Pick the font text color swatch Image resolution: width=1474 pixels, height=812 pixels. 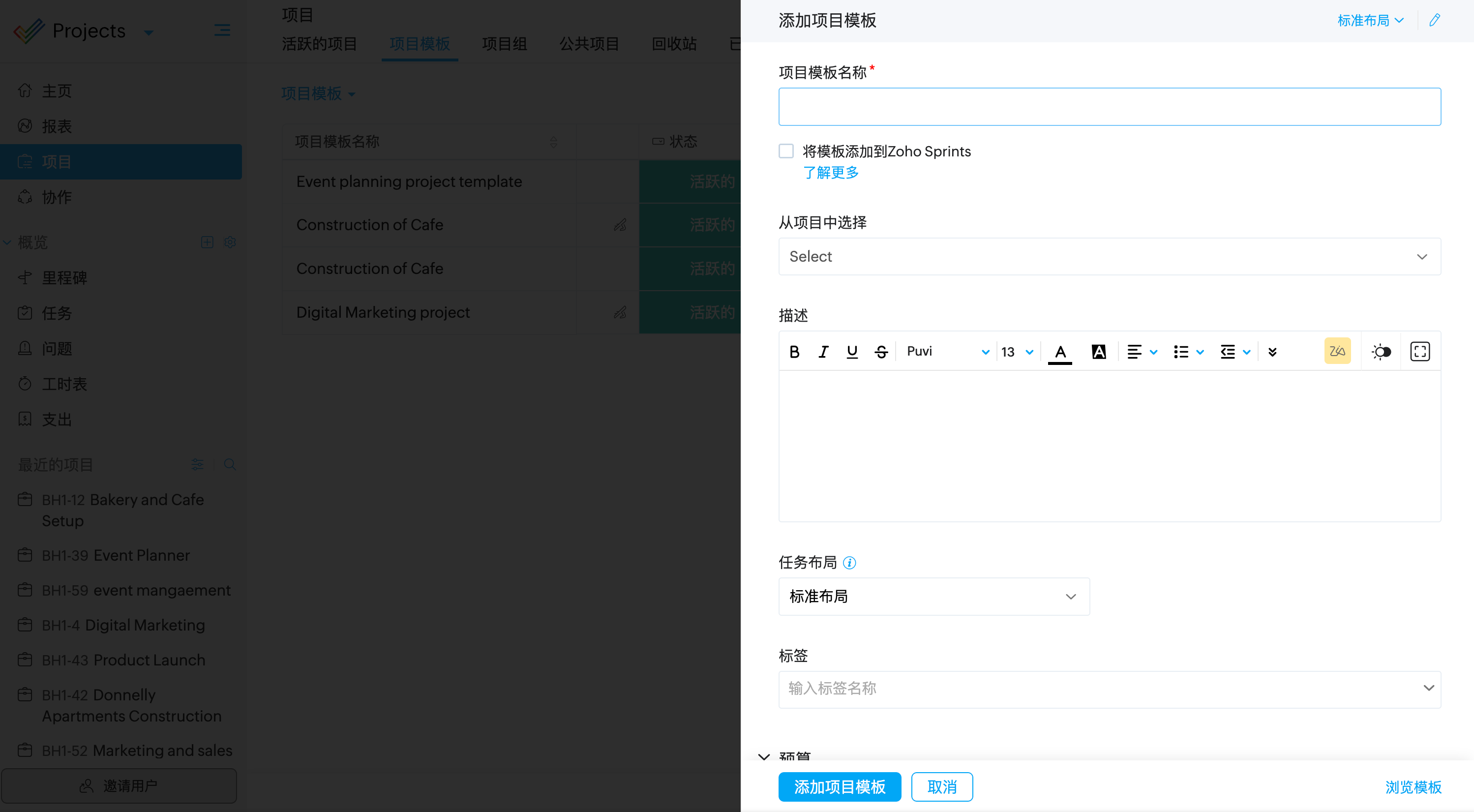(1060, 351)
